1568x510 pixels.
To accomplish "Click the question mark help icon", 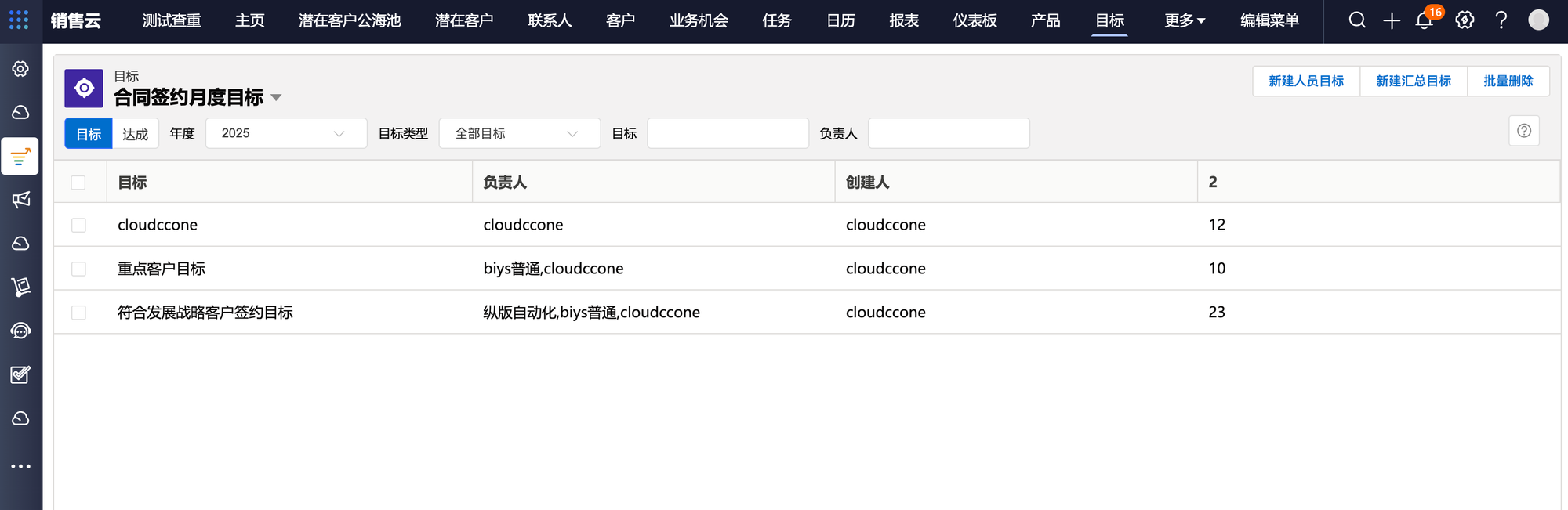I will 1501,20.
